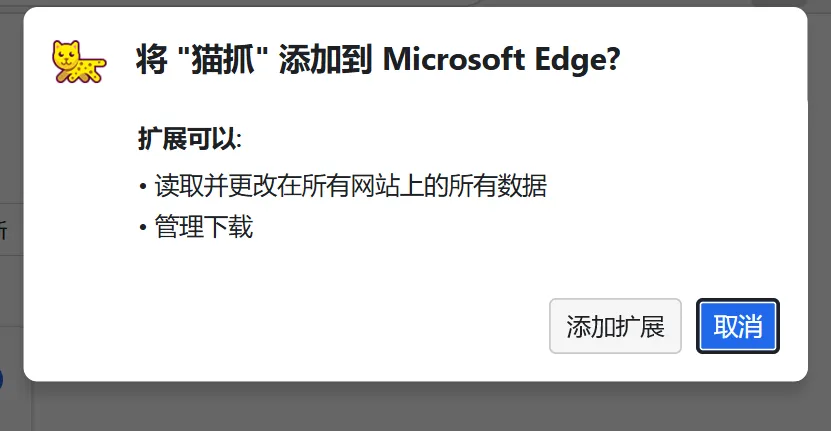
Task: Click the bullet before 读取并更改 permission
Action: (x=143, y=187)
